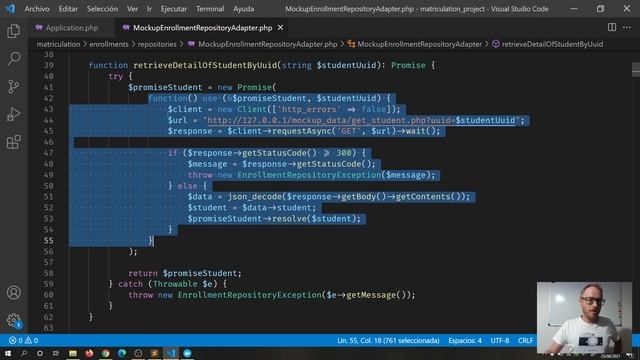Open the Selección menu
Screen dimensions: 640x360
[102, 9]
